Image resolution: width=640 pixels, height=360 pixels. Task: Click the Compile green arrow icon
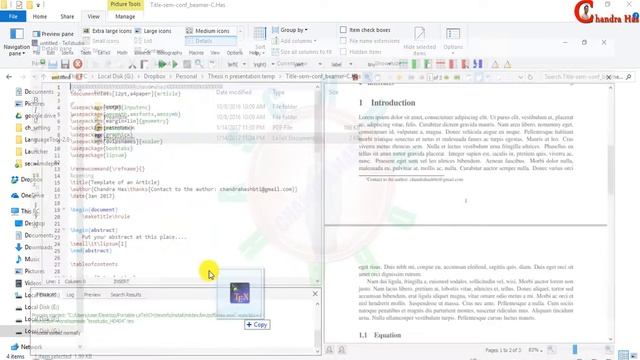tap(175, 64)
